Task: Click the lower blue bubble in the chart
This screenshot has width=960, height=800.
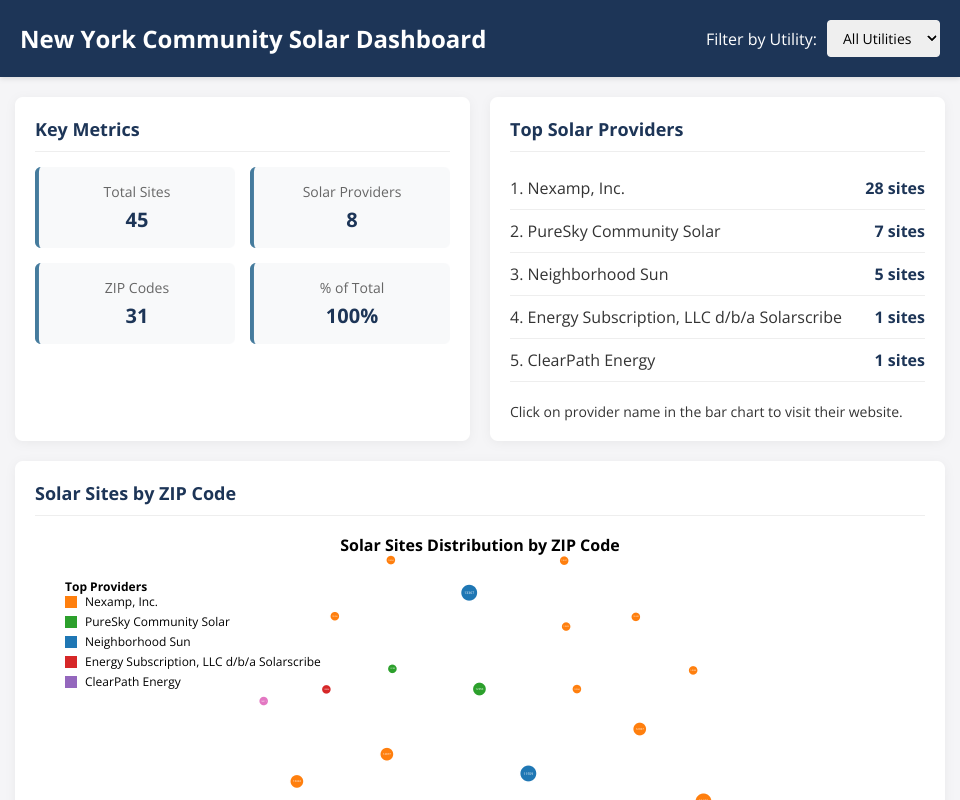Action: pos(528,773)
